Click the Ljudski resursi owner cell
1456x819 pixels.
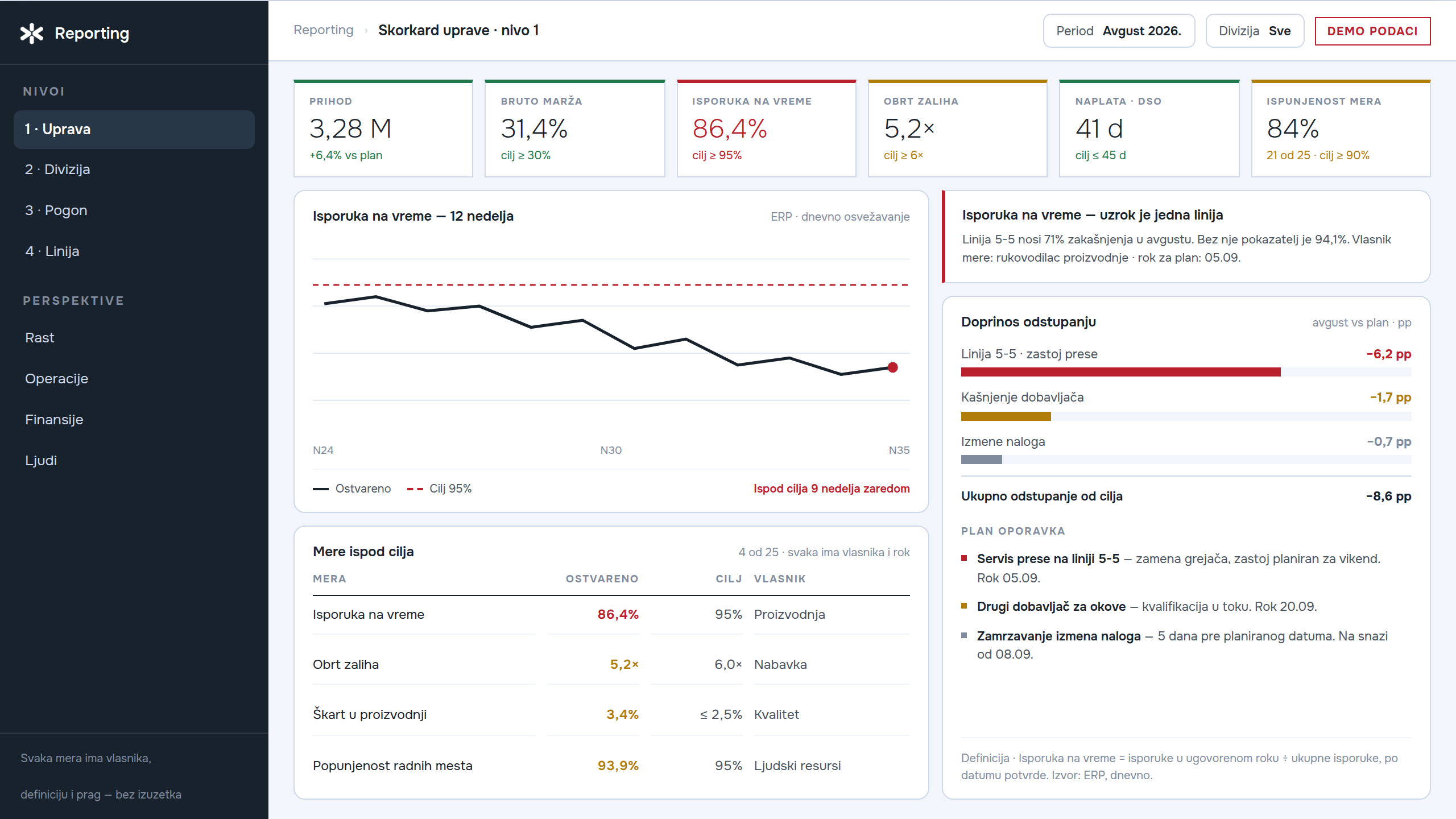797,766
